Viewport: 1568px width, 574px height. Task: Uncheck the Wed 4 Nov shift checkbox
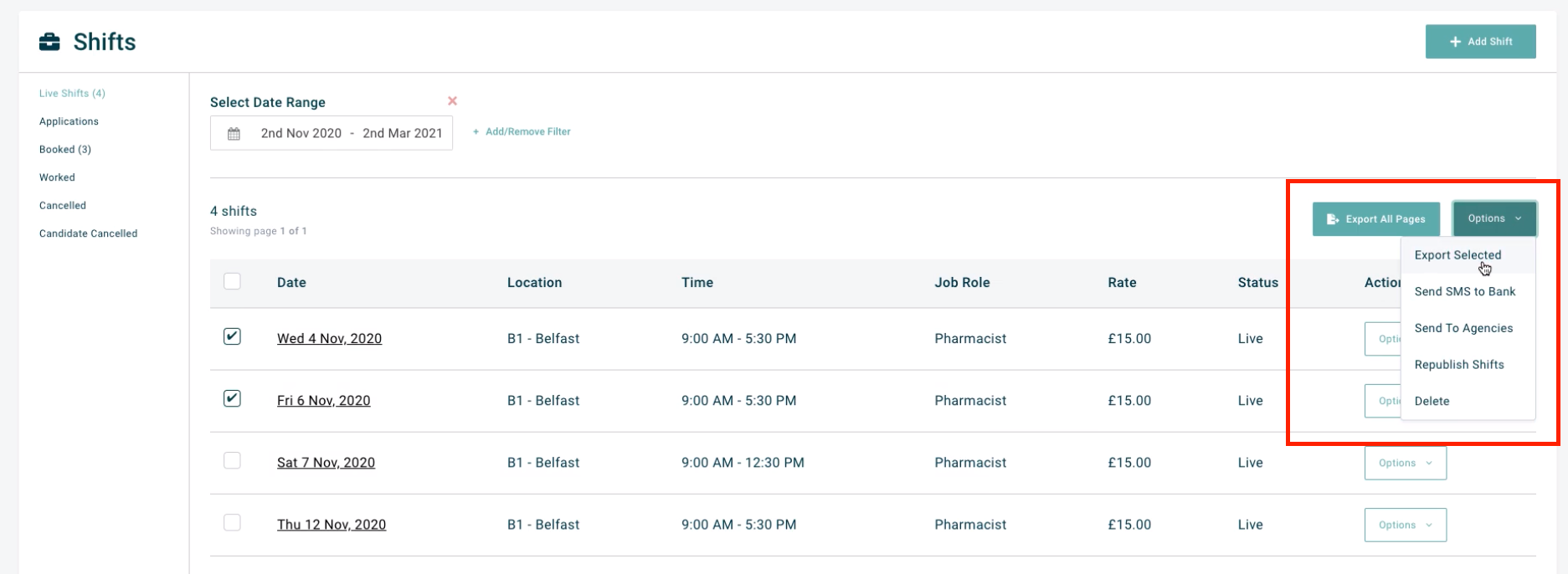(x=232, y=336)
